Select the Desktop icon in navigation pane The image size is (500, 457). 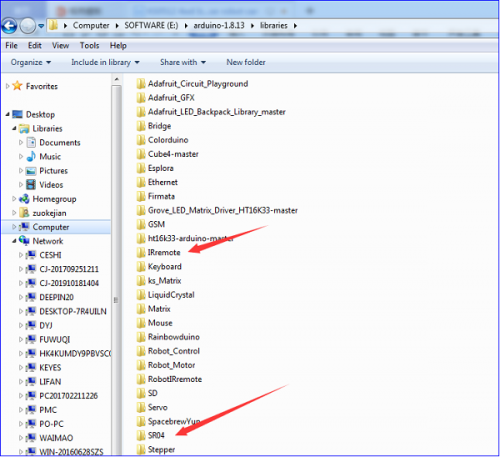point(17,114)
